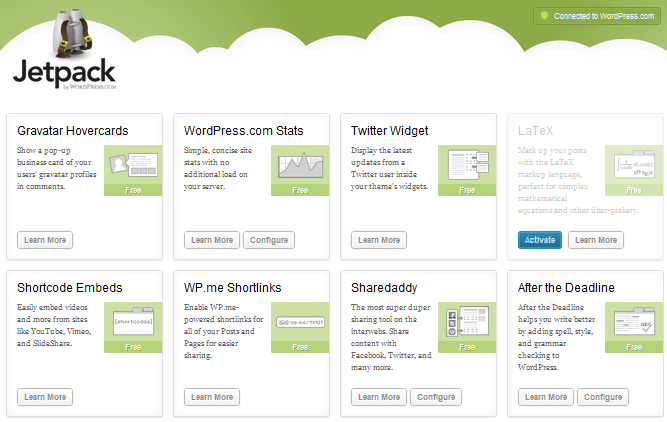
Task: Click the Gravatar Hovercards module icon
Action: click(133, 165)
